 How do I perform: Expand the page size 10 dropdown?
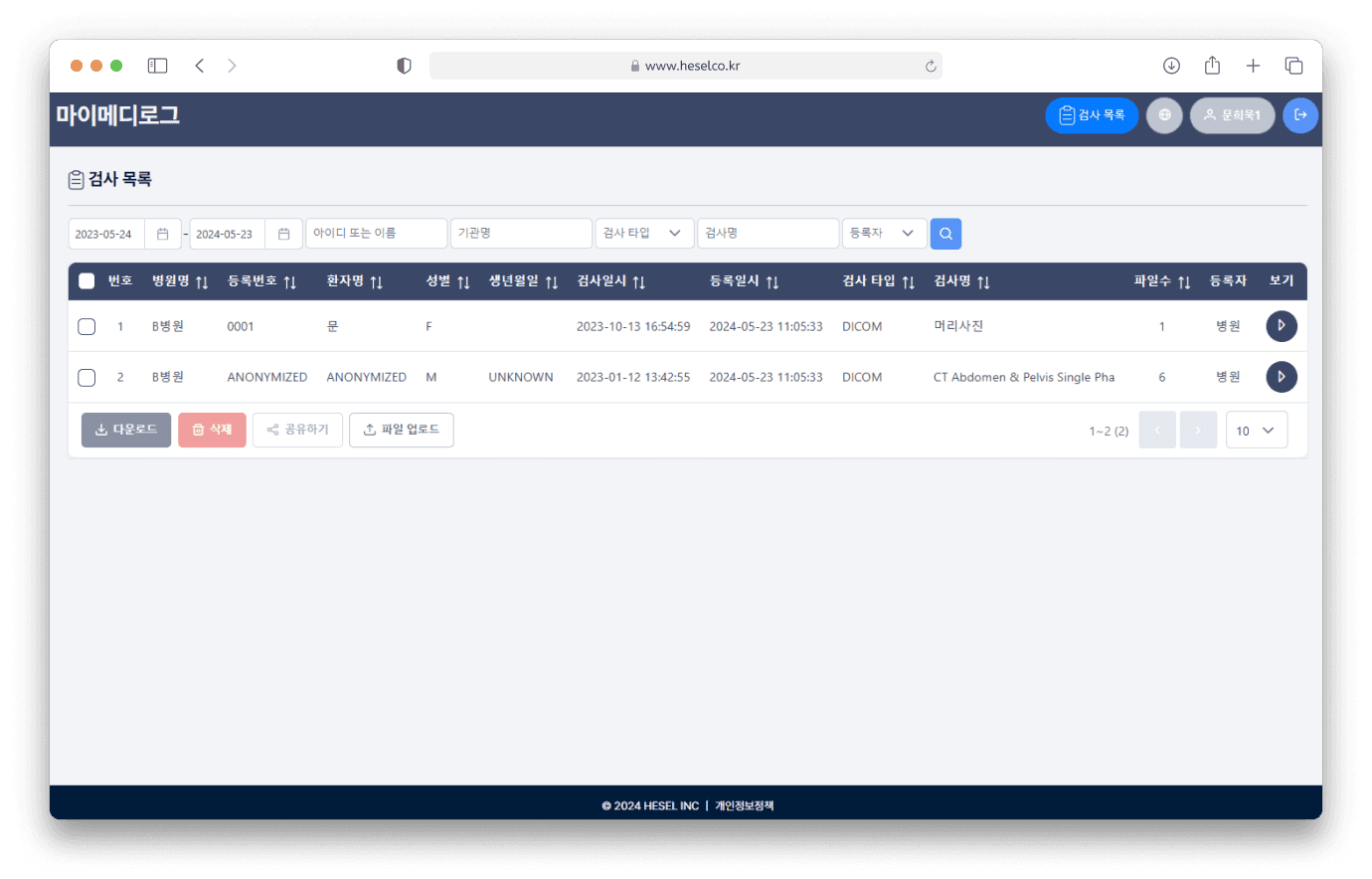(x=1257, y=430)
